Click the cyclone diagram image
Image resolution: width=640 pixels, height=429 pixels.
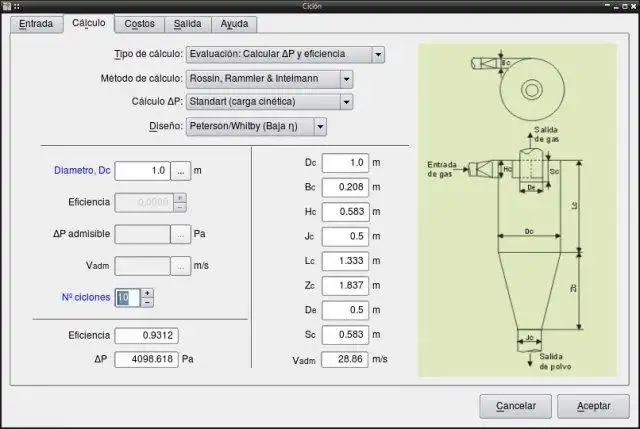coord(518,210)
